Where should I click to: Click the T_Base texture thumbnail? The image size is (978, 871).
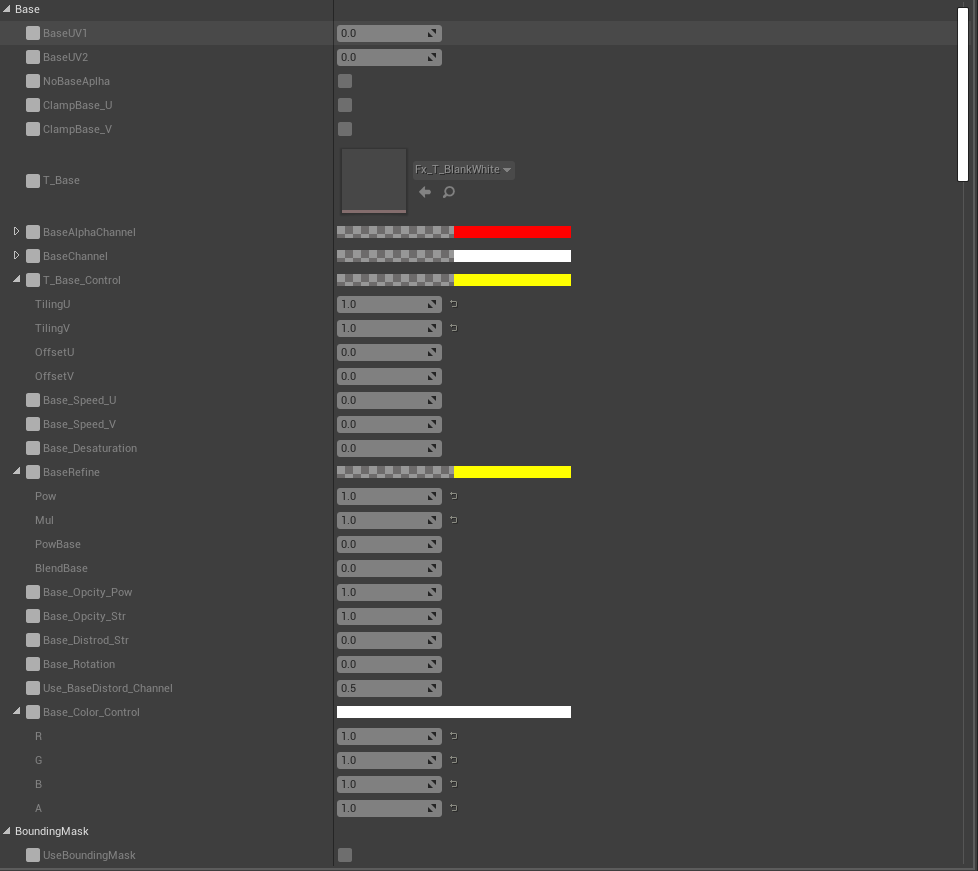click(x=374, y=181)
